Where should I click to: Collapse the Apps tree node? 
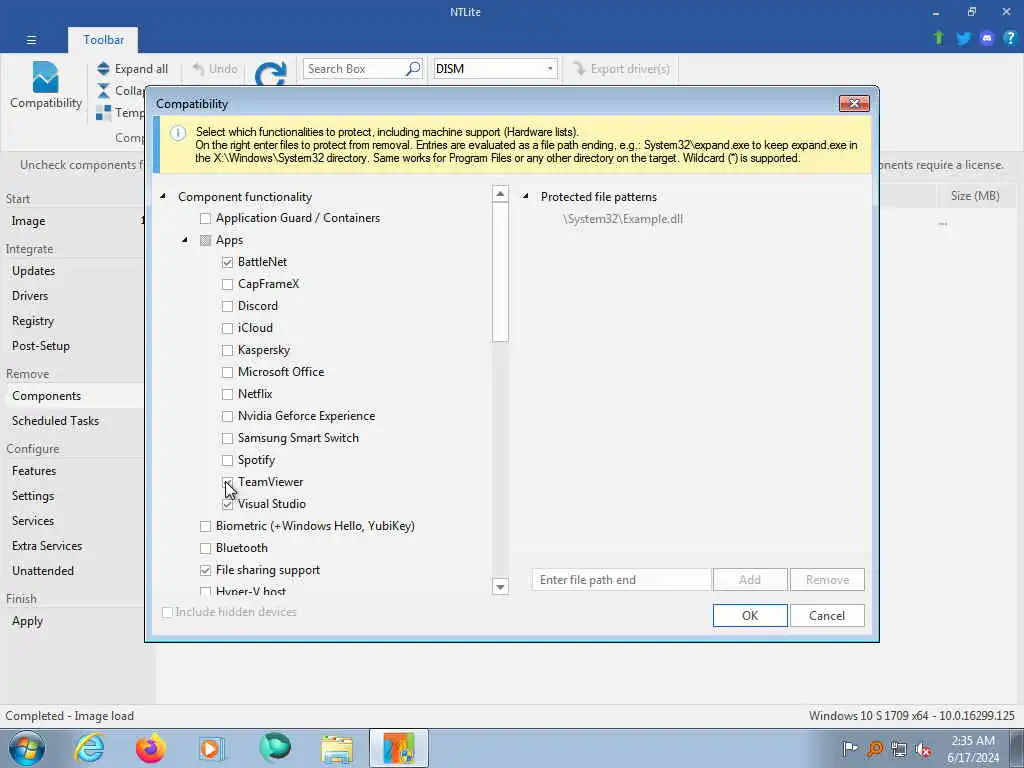(185, 240)
